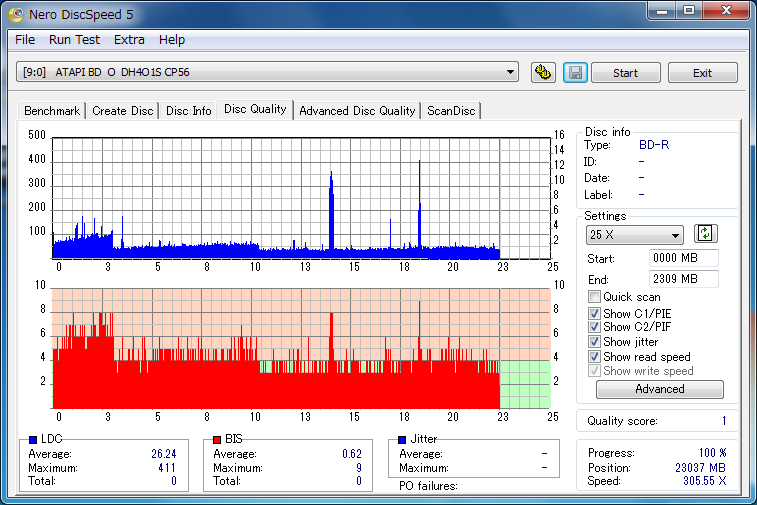This screenshot has height=505, width=757.
Task: Switch to the Disc Info tab
Action: tap(189, 111)
